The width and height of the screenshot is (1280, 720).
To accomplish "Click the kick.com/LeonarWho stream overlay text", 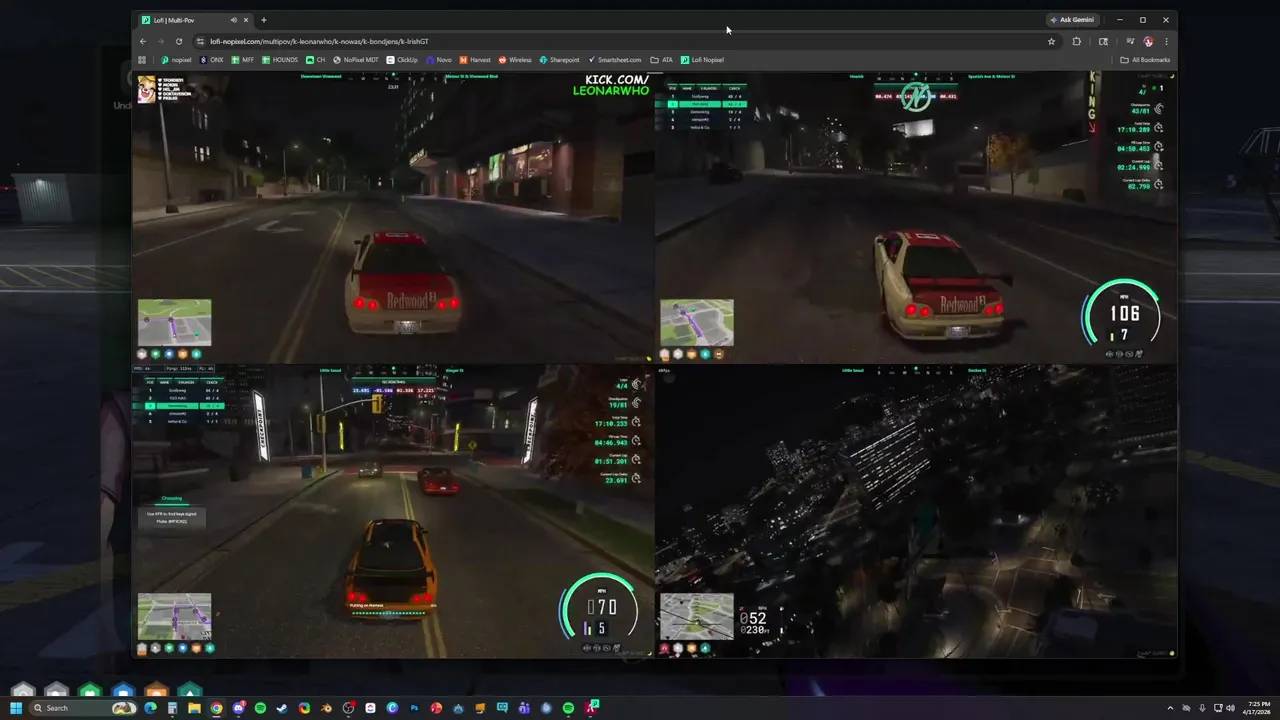I will [611, 85].
